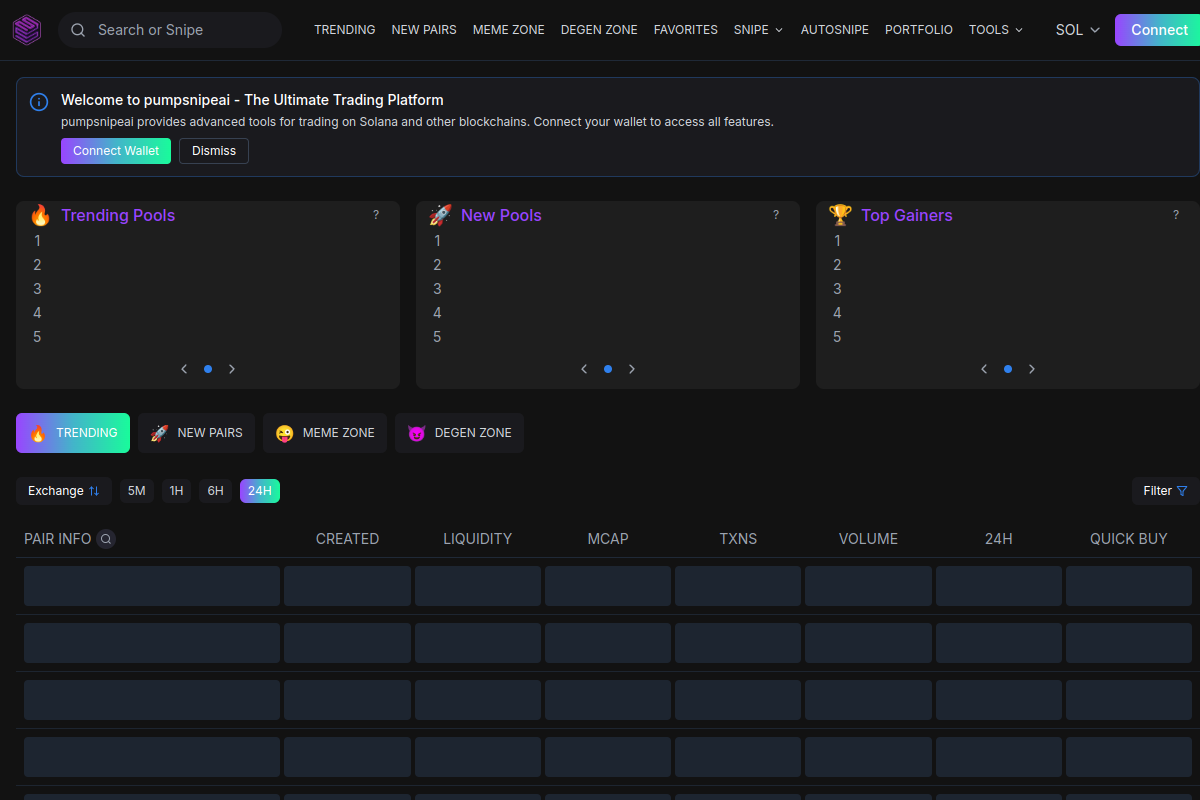The height and width of the screenshot is (800, 1200).
Task: Open the SOL chain selector dropdown
Action: 1077,30
